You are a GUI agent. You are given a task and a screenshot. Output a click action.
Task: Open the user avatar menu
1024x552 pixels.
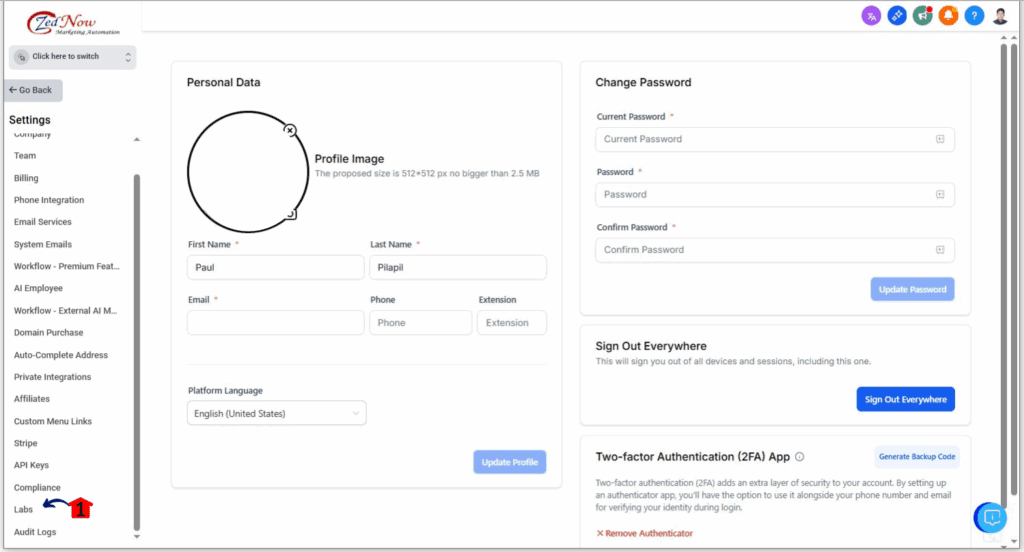(x=1000, y=16)
